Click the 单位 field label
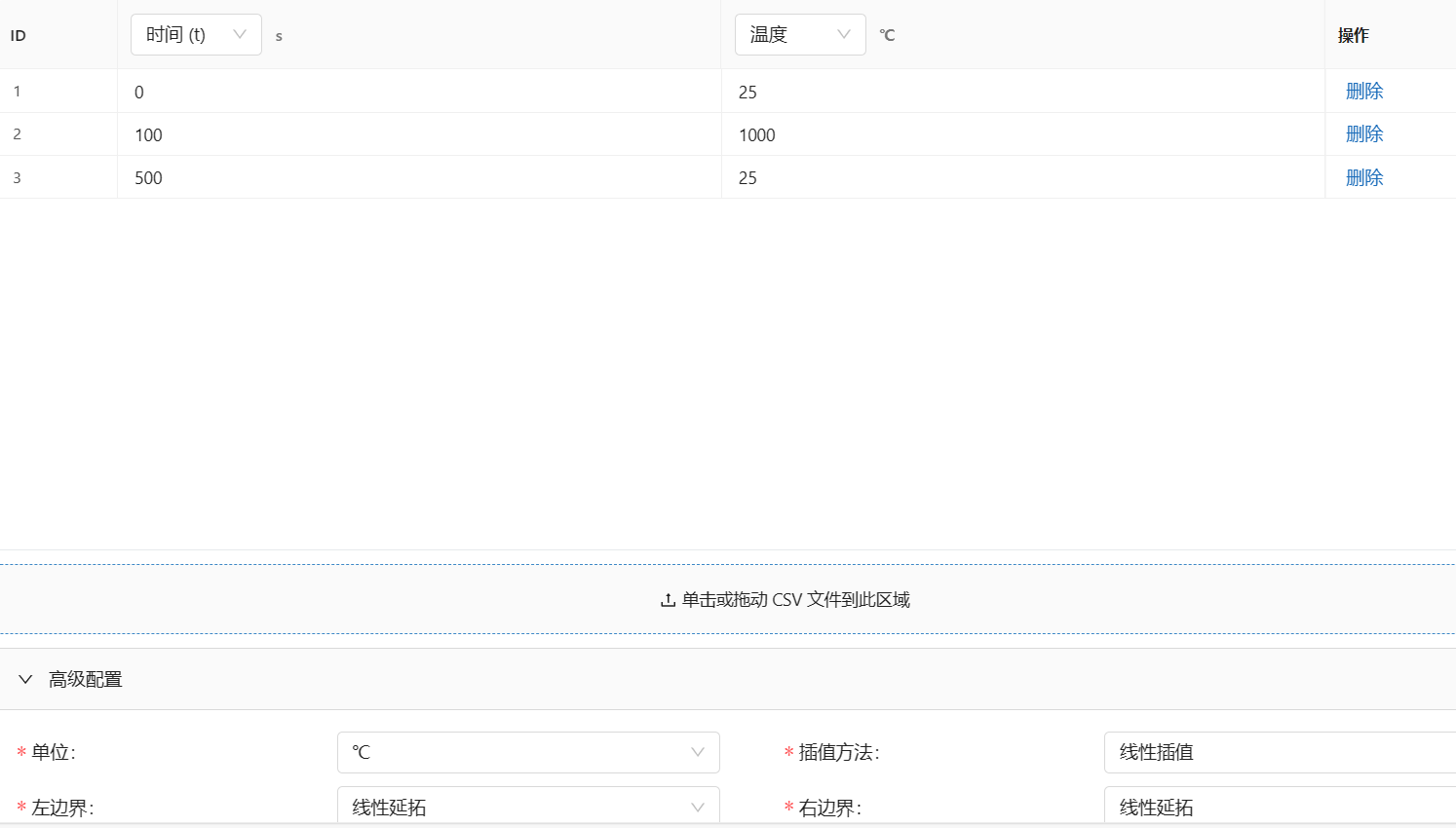The image size is (1456, 828). pos(53,752)
